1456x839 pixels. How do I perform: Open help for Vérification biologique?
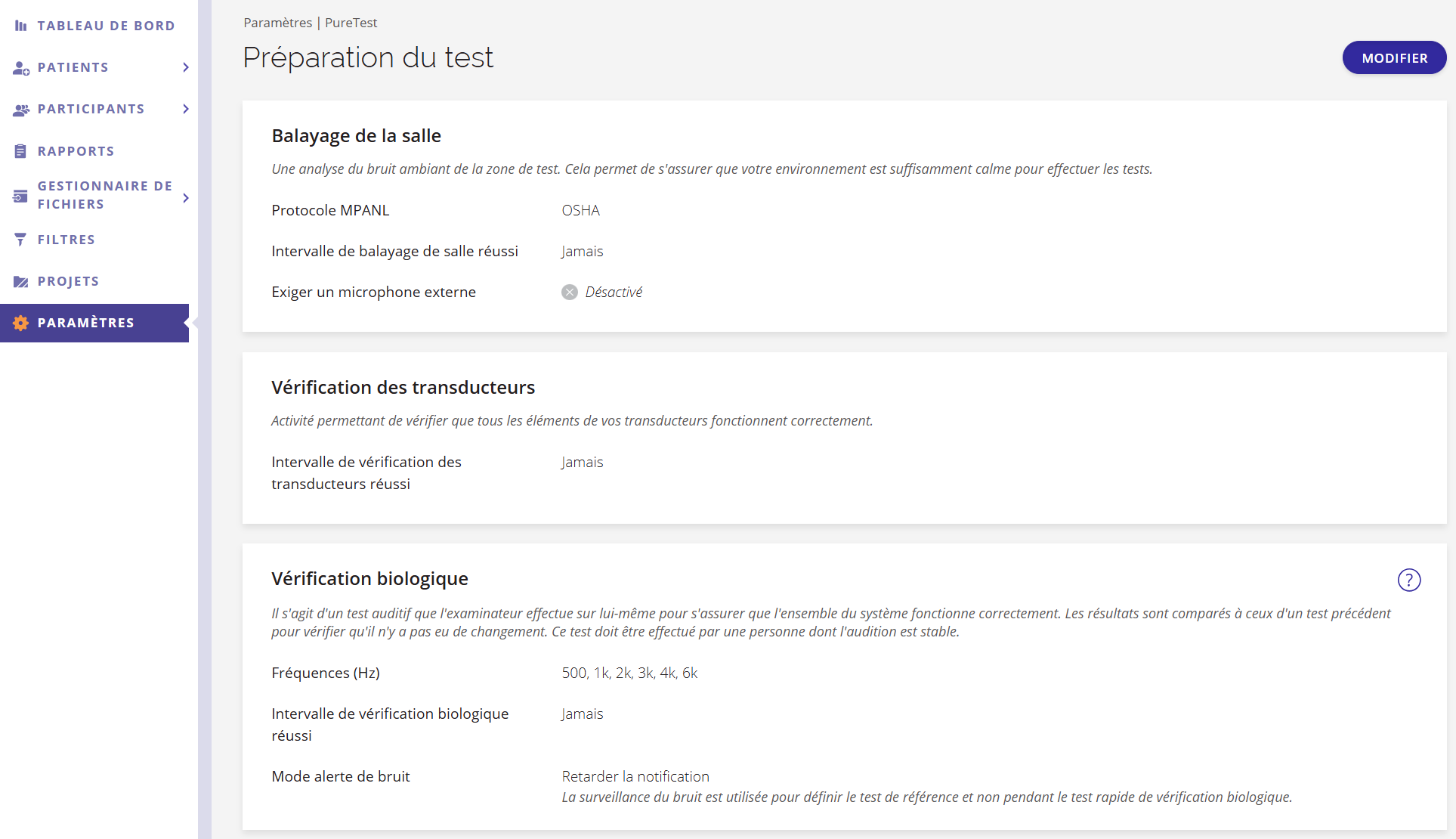(1408, 580)
